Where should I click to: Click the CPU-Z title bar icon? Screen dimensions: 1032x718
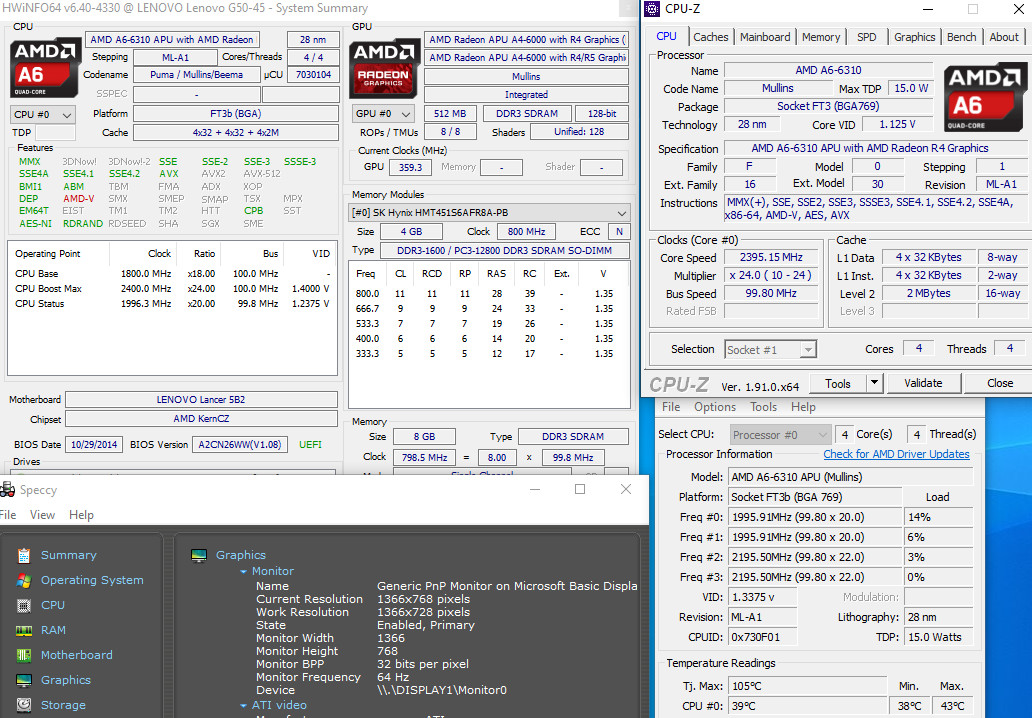(652, 9)
